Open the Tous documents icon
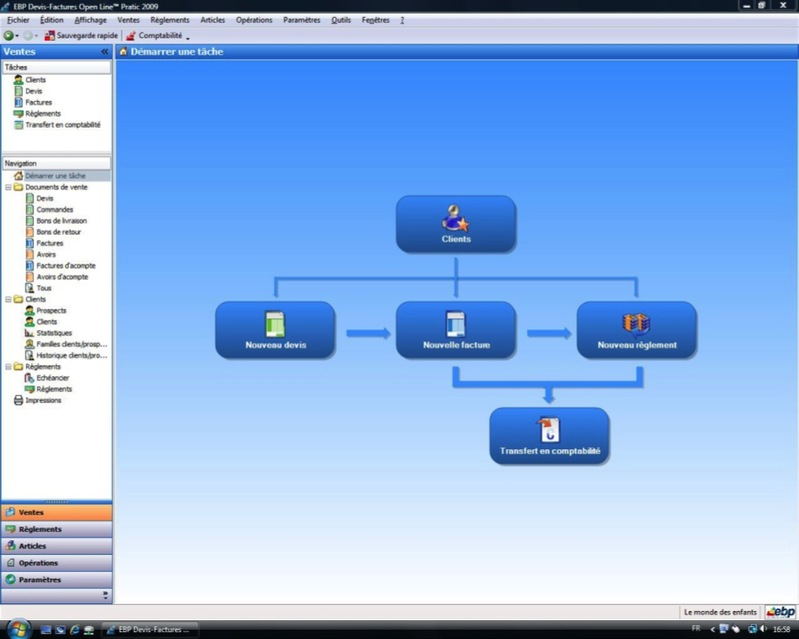The width and height of the screenshot is (799, 639). pos(30,287)
